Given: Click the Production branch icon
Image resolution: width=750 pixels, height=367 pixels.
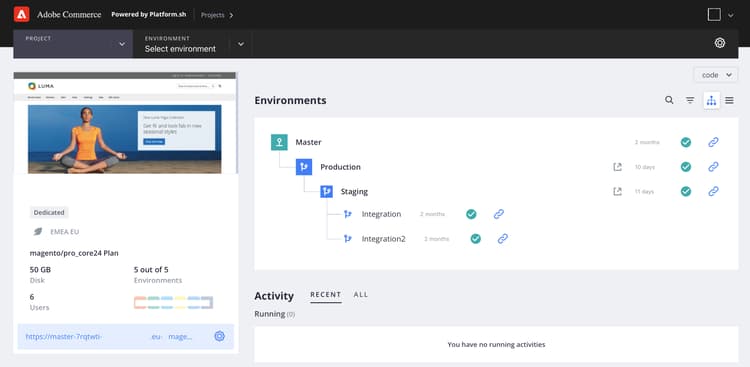Looking at the screenshot, I should (304, 167).
